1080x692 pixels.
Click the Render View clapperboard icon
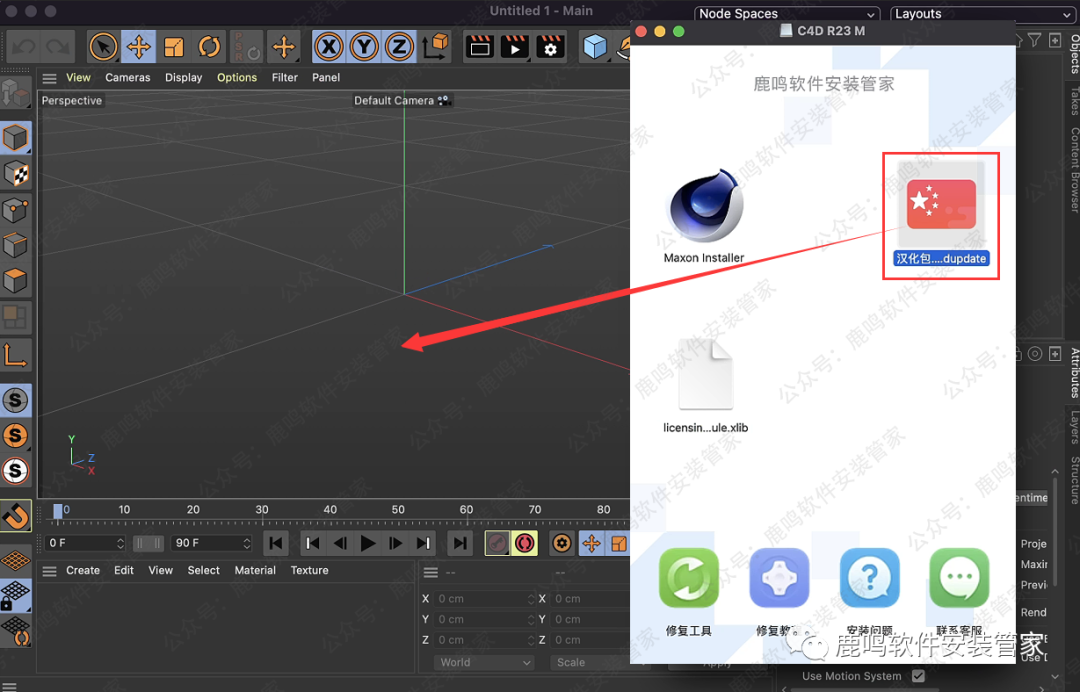[x=480, y=46]
